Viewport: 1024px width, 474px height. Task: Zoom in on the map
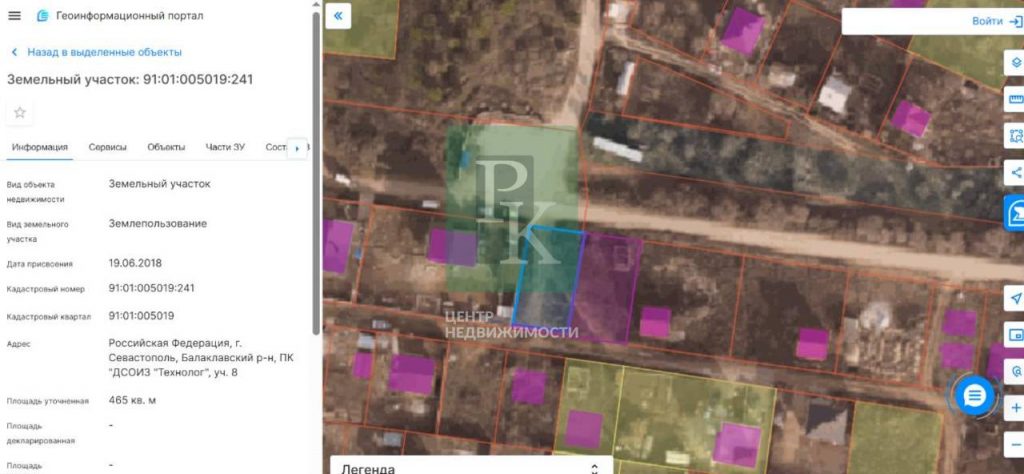pos(1015,408)
